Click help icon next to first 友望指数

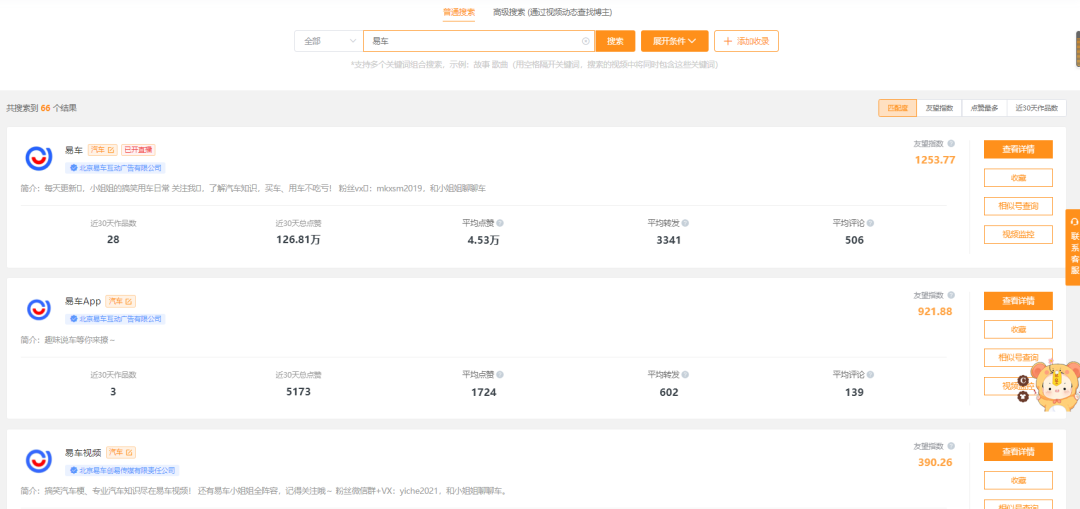(x=951, y=144)
